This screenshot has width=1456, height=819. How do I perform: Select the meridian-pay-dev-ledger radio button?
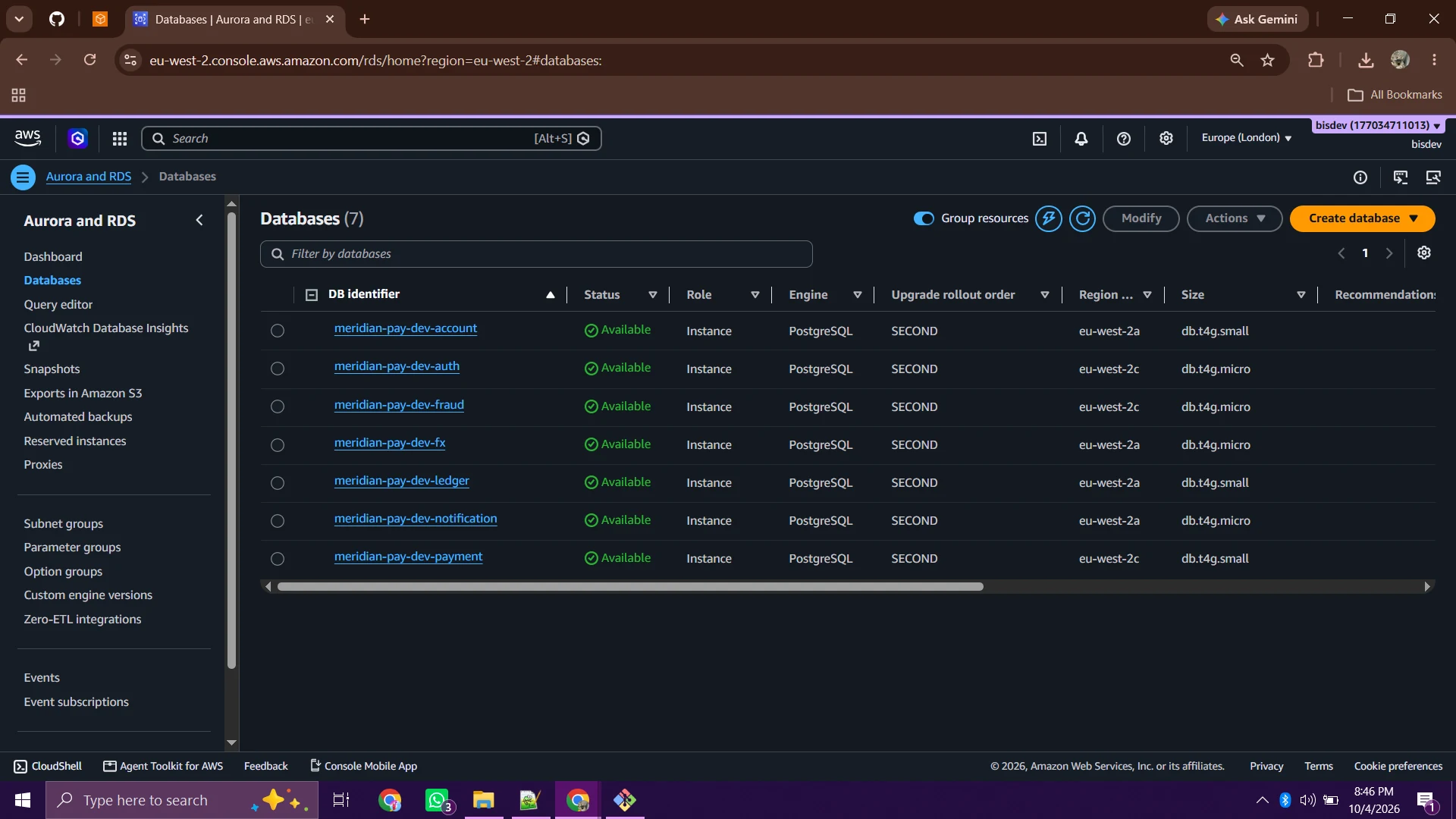[x=278, y=483]
